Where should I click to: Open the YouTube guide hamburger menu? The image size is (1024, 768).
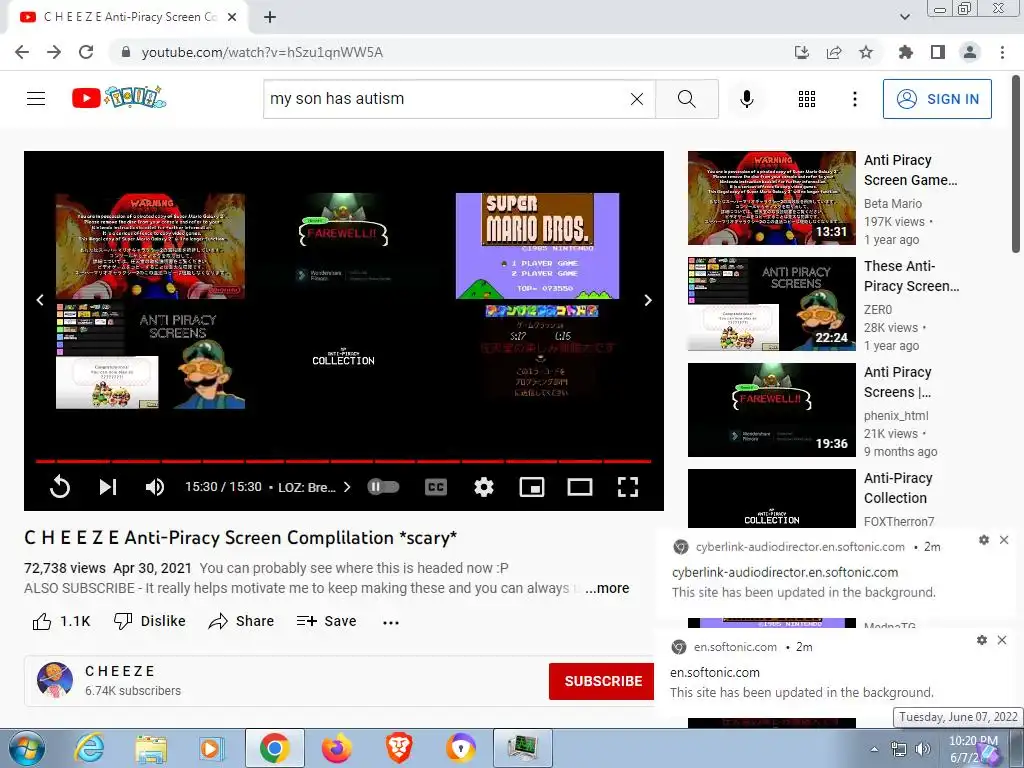click(x=36, y=99)
